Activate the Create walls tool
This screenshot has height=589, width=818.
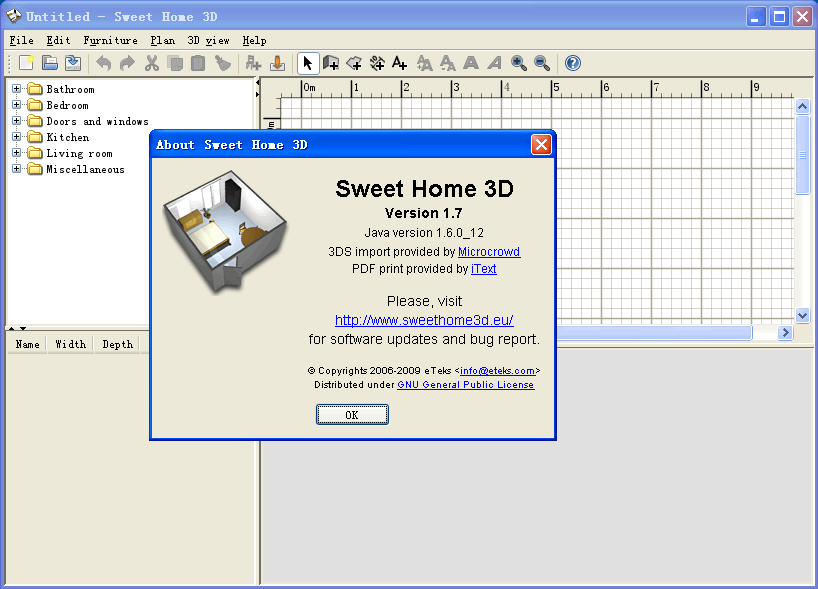[331, 63]
